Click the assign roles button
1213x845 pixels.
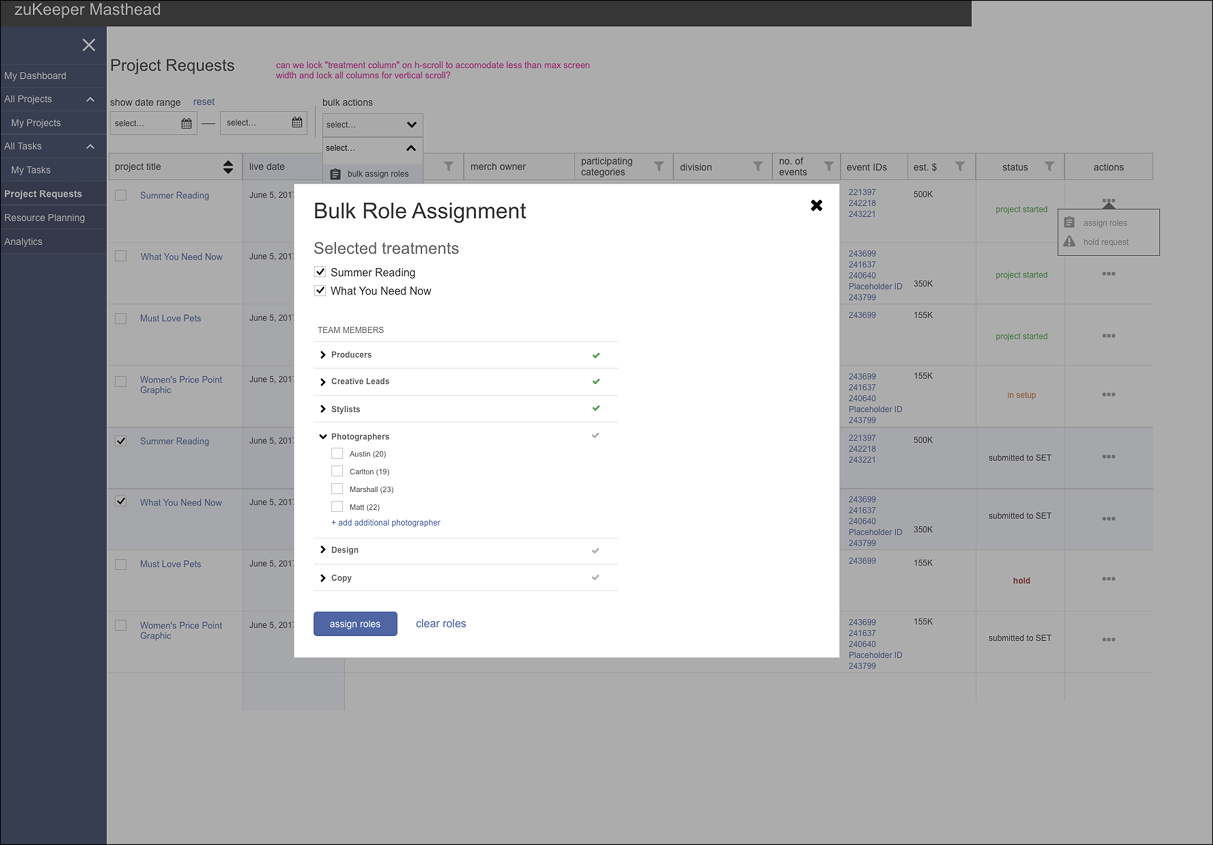pos(355,623)
